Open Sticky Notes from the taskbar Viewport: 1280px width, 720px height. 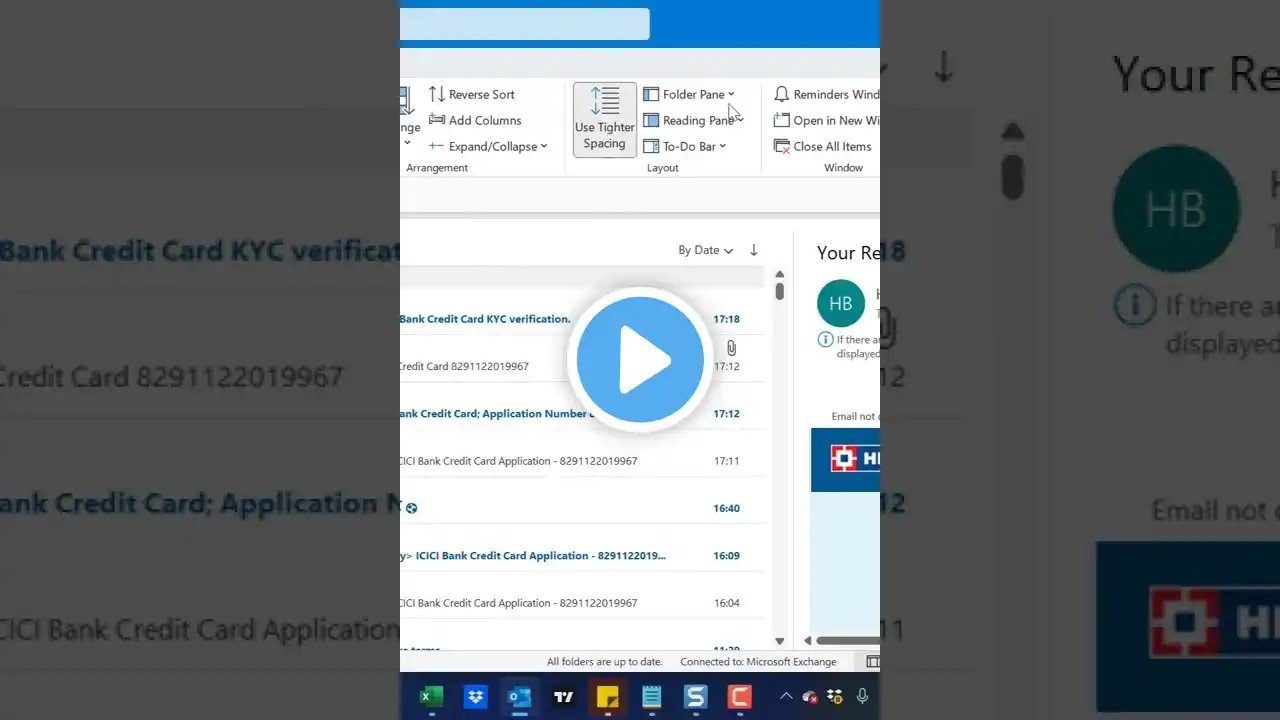[x=607, y=697]
